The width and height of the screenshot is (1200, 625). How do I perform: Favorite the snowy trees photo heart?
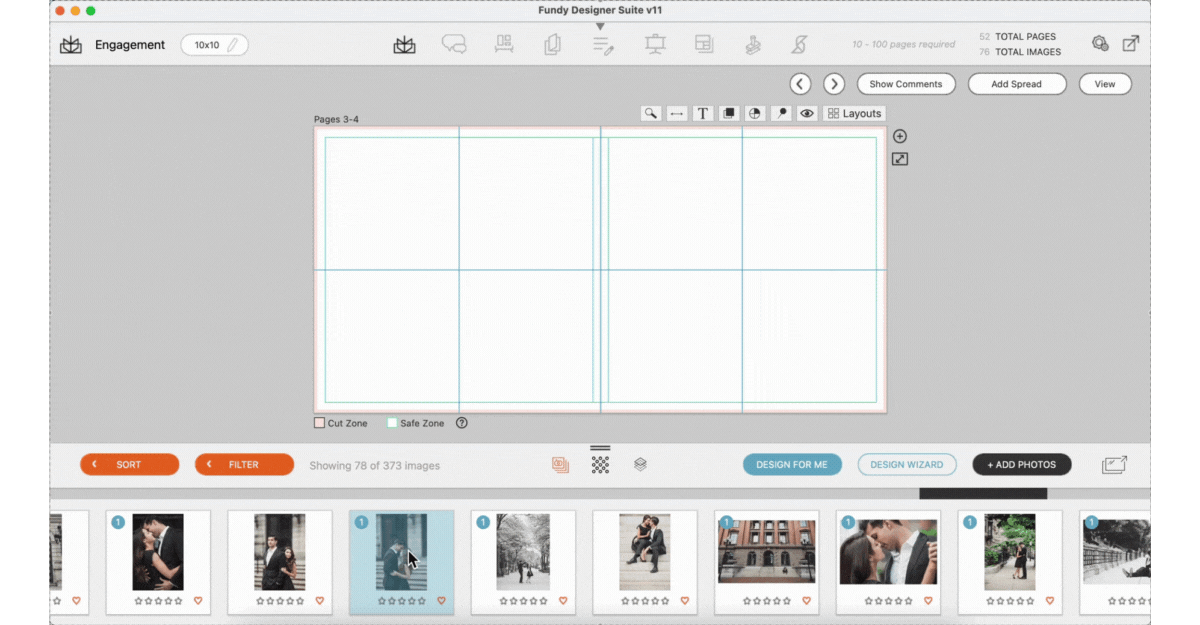(x=563, y=601)
